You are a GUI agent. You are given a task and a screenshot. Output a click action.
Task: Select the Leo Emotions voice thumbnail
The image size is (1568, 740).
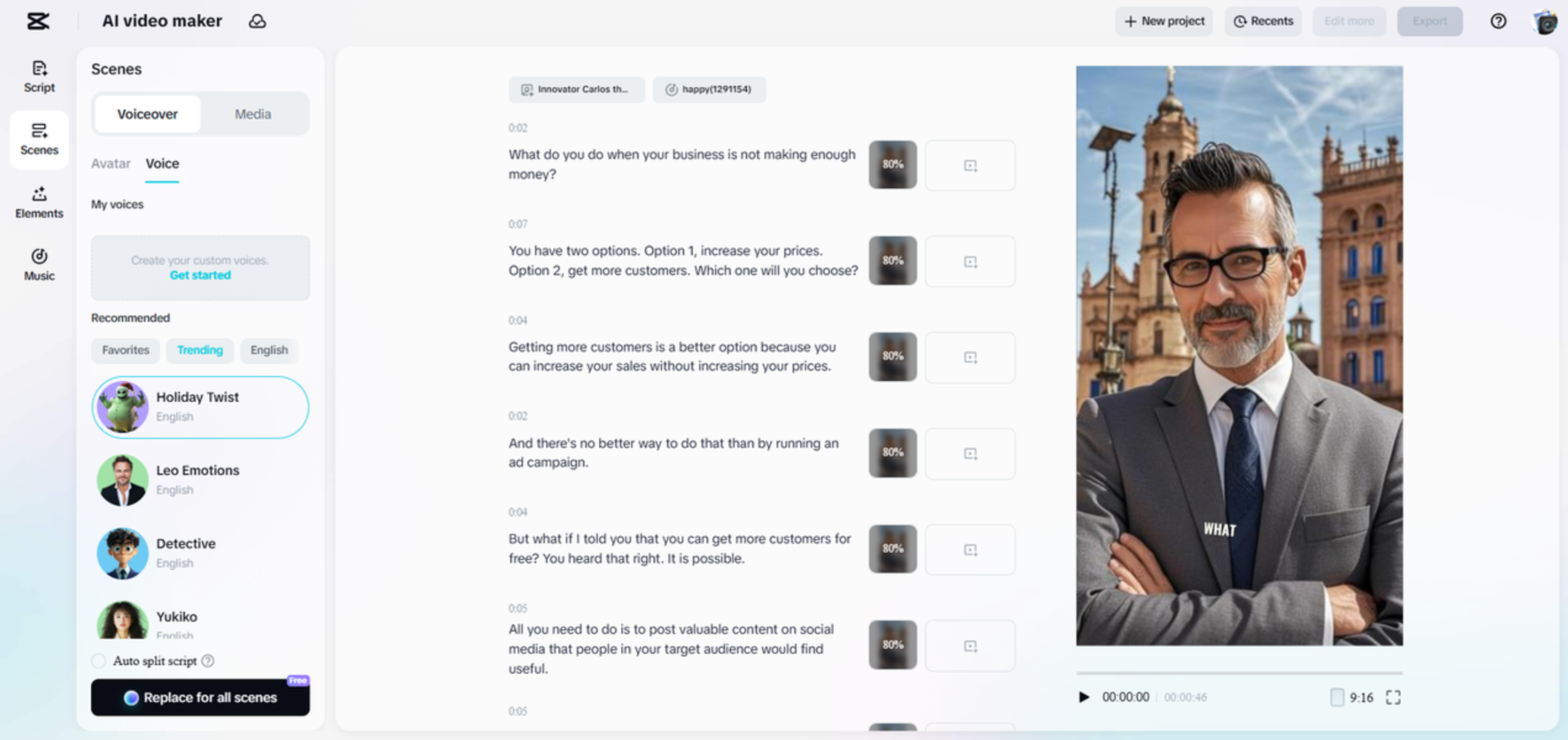123,480
